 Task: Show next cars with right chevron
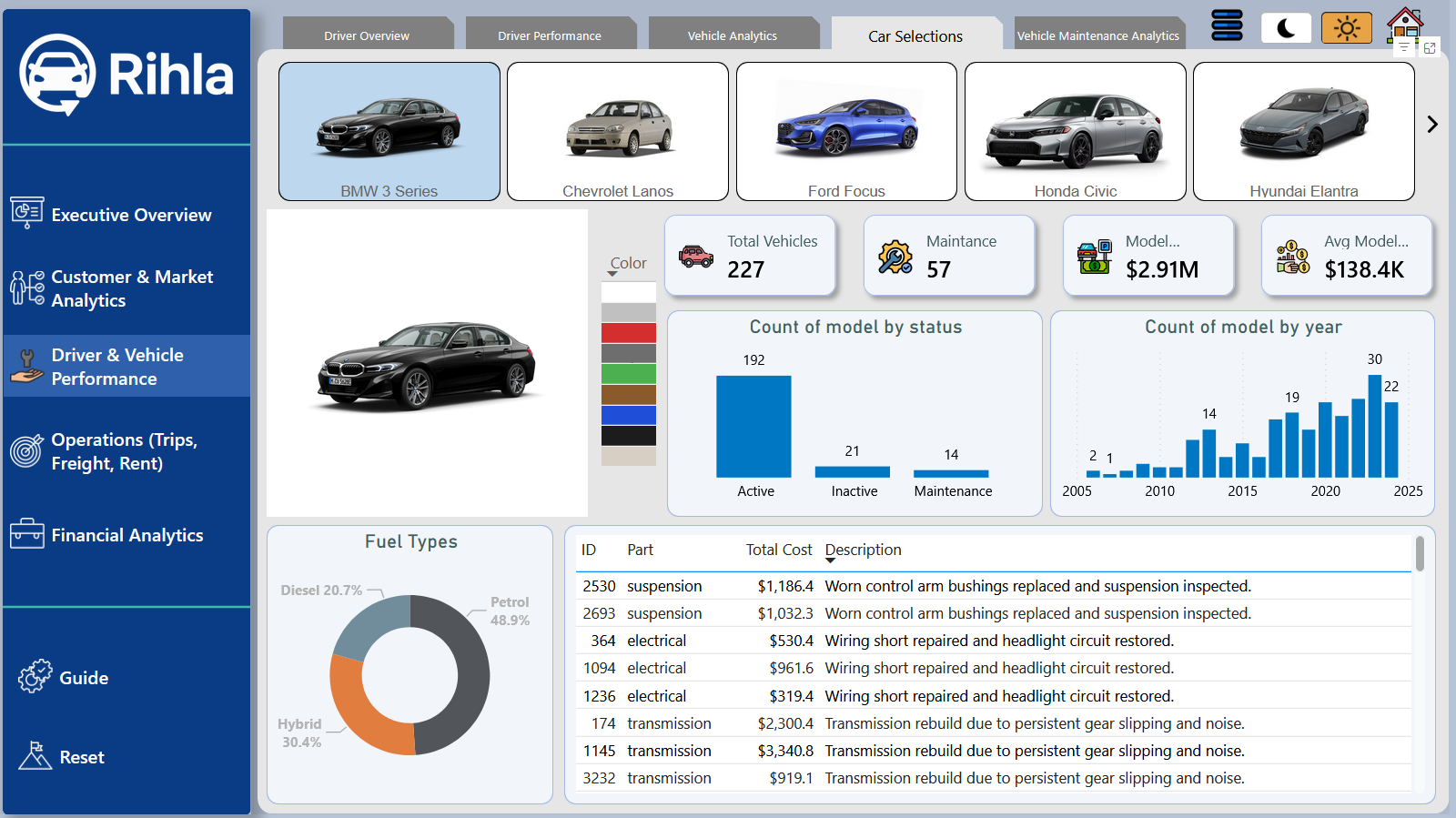[x=1432, y=124]
